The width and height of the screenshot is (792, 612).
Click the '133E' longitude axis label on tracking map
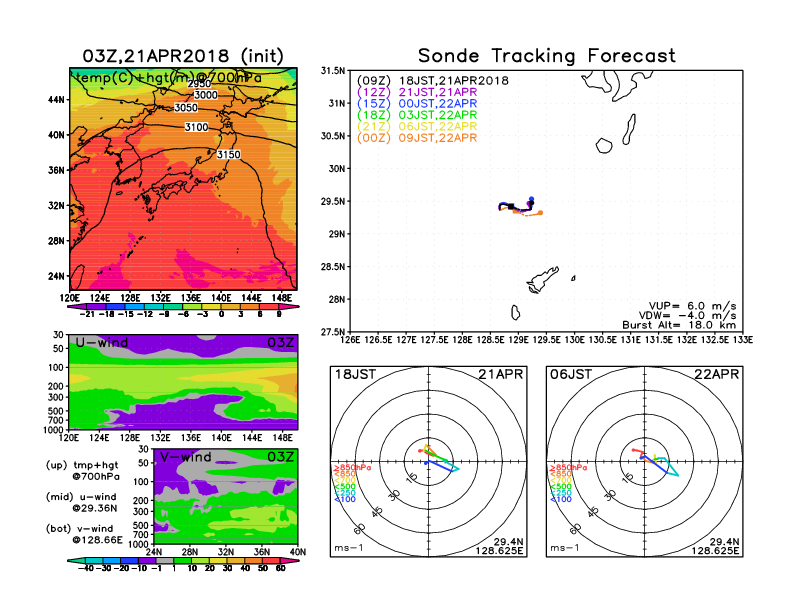point(743,340)
